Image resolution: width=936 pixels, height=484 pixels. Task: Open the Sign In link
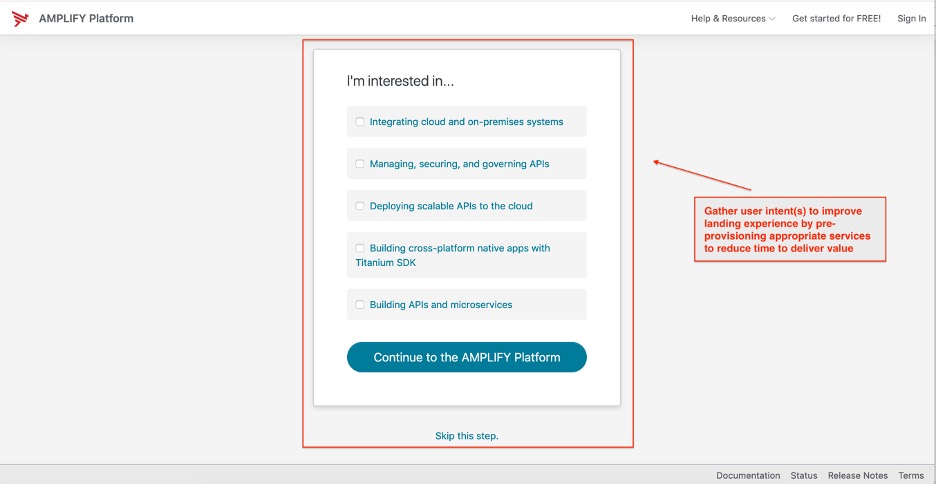[x=912, y=19]
